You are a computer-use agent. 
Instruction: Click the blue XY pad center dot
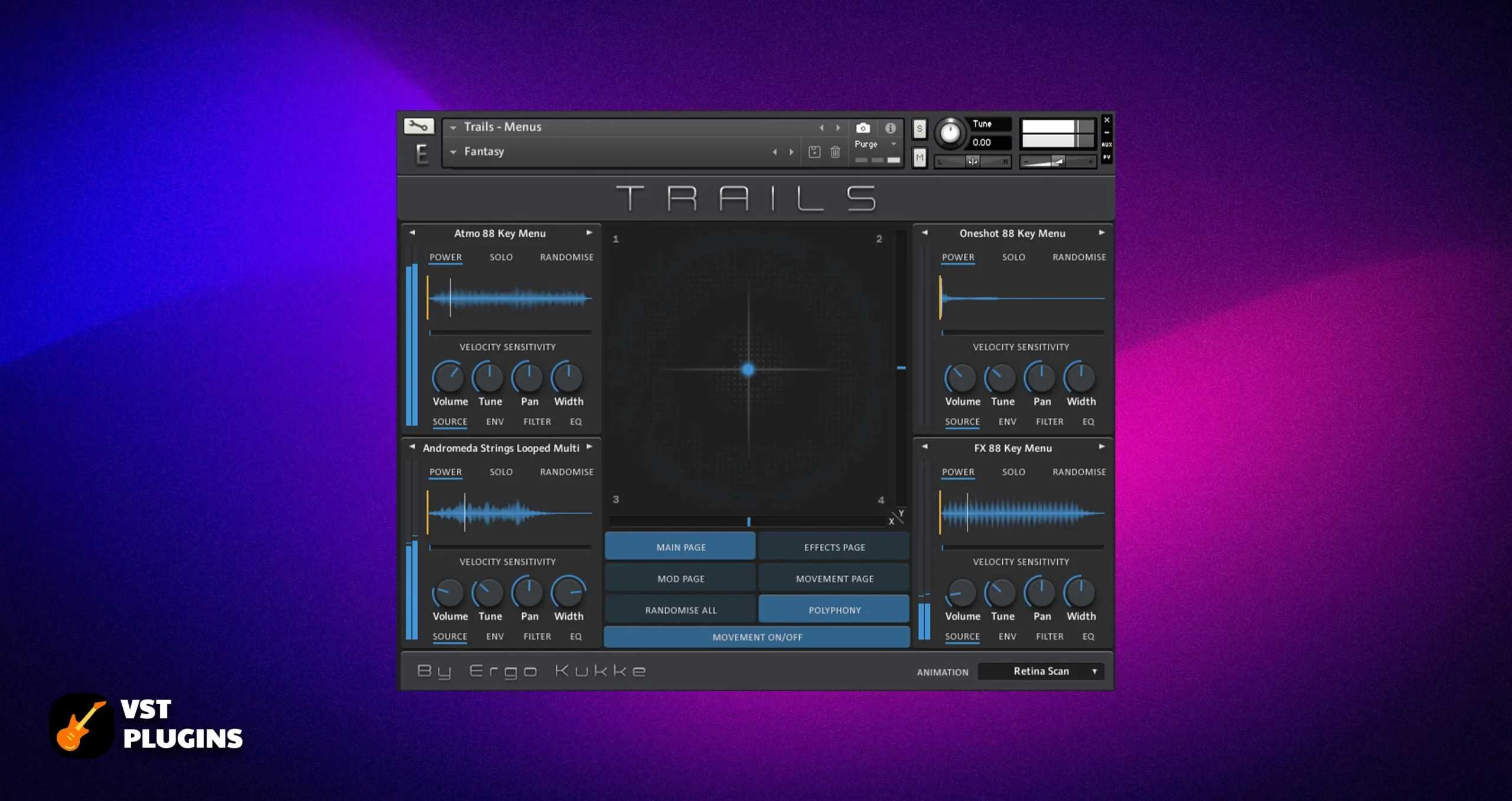tap(748, 370)
